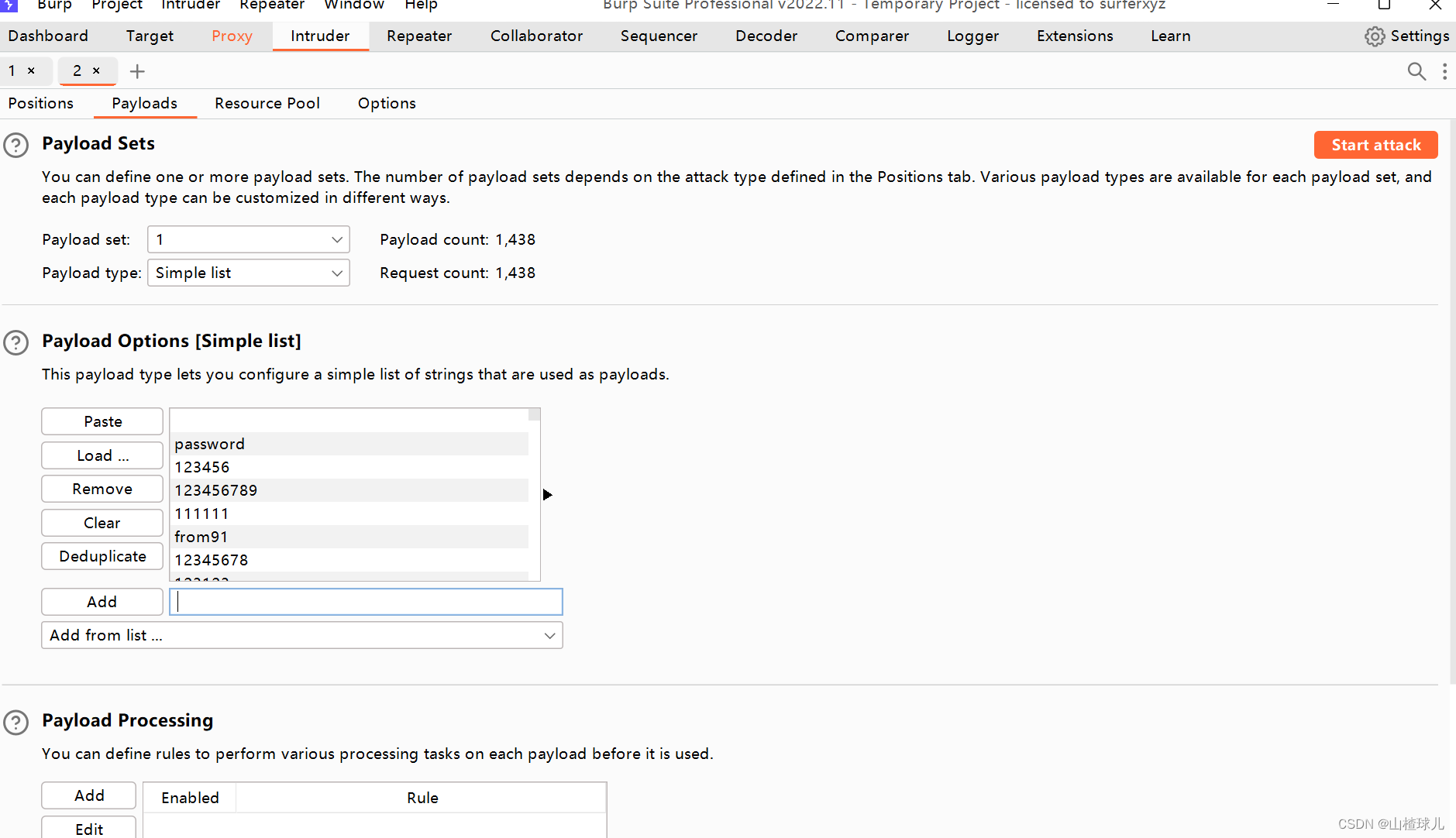Screen dimensions: 1456x838
Task: Click the Start attack button
Action: click(1376, 145)
